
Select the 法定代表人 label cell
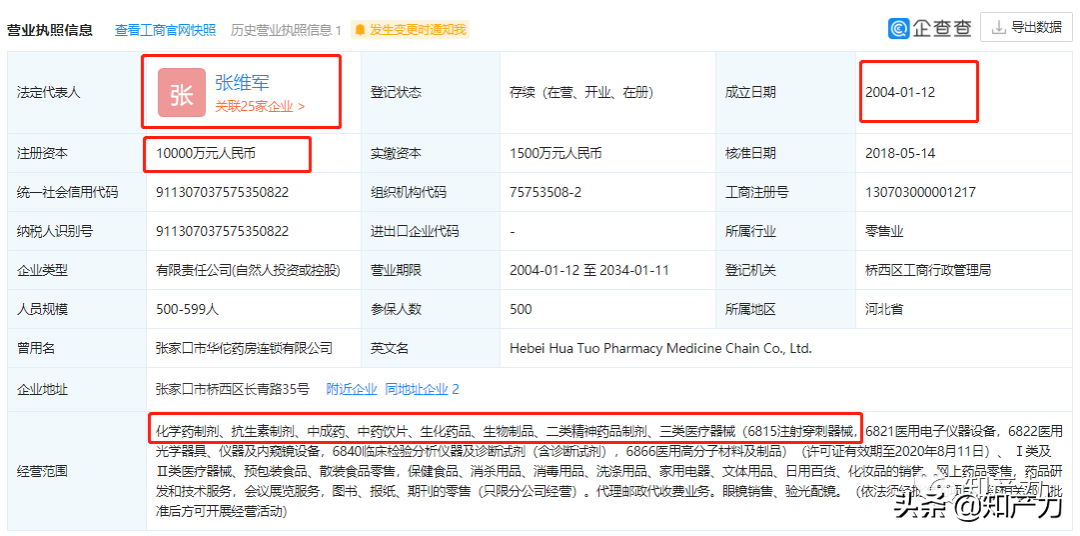pos(76,92)
